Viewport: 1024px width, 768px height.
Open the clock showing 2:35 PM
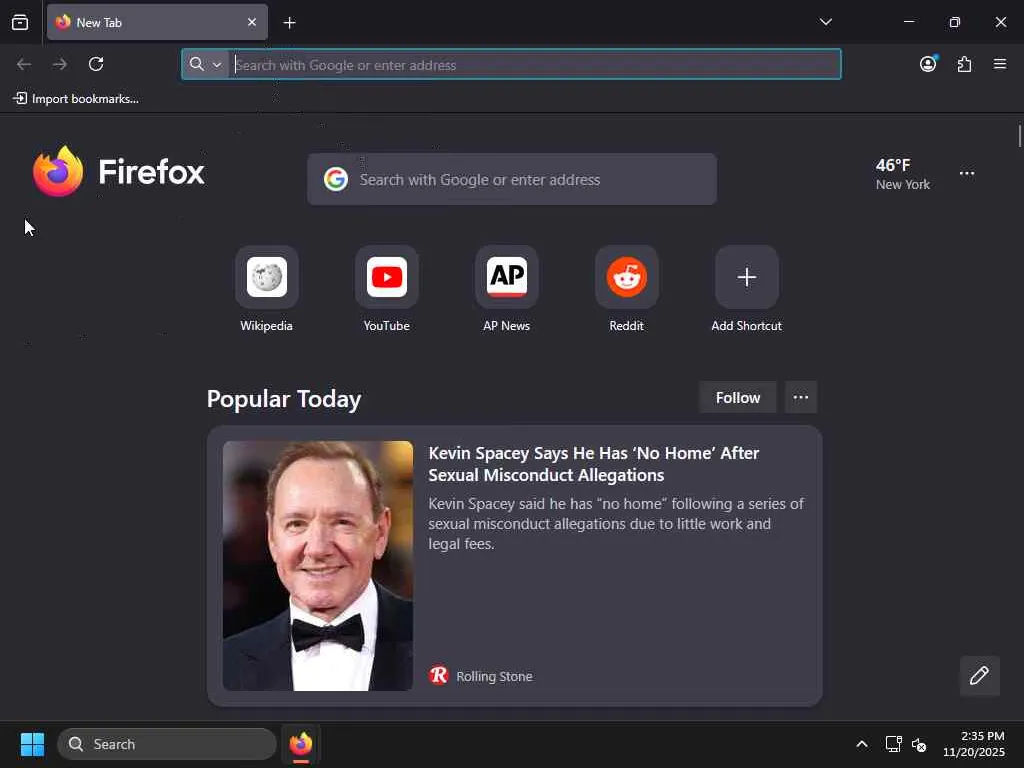tap(973, 744)
